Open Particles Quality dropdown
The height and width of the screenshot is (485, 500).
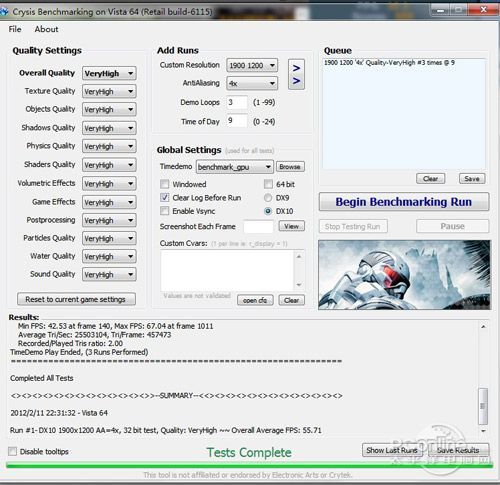pos(109,238)
